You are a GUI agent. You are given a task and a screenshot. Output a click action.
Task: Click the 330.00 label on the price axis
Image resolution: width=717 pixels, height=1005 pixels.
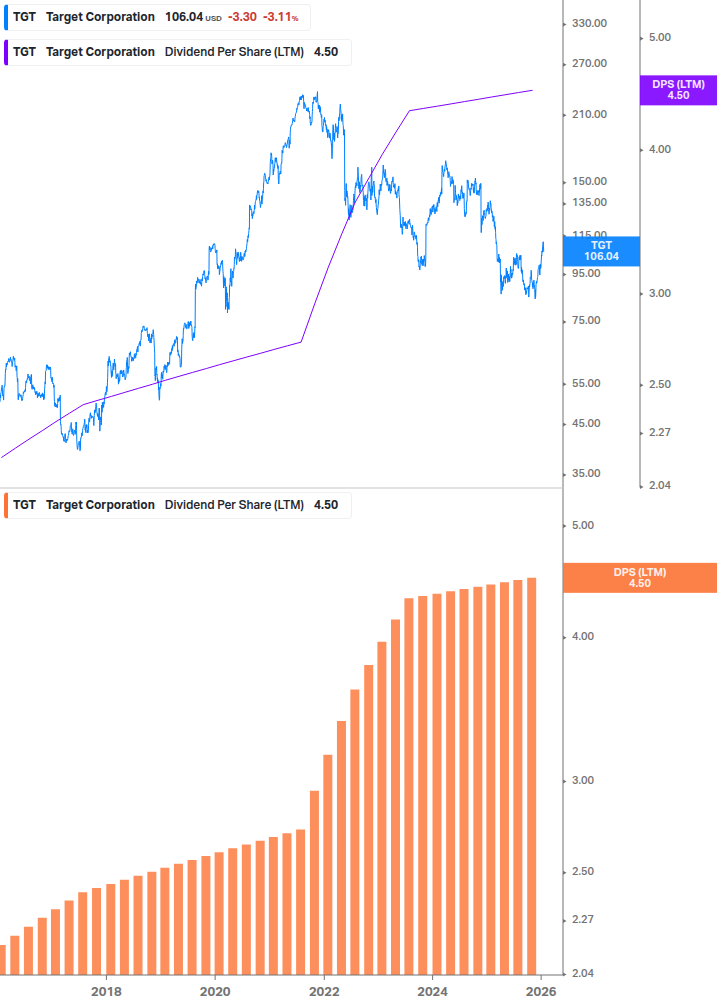588,23
